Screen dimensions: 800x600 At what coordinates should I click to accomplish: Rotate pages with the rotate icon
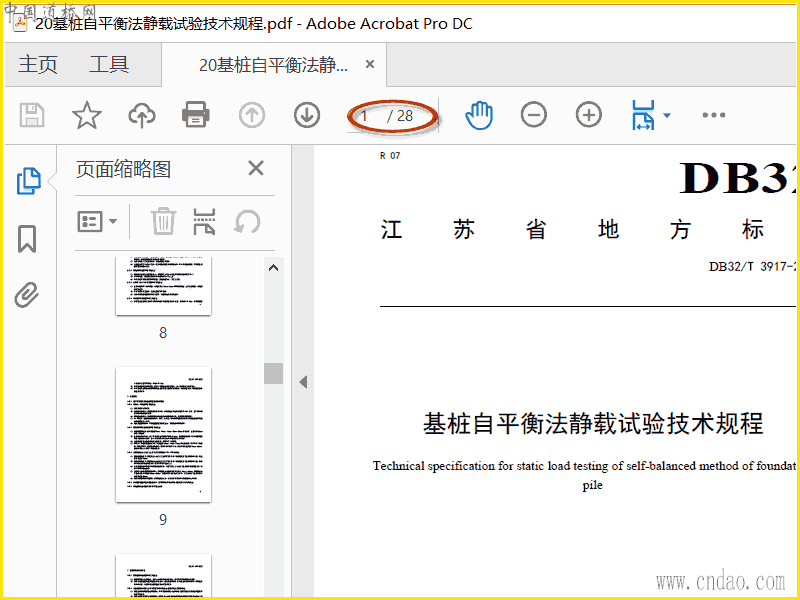click(247, 222)
